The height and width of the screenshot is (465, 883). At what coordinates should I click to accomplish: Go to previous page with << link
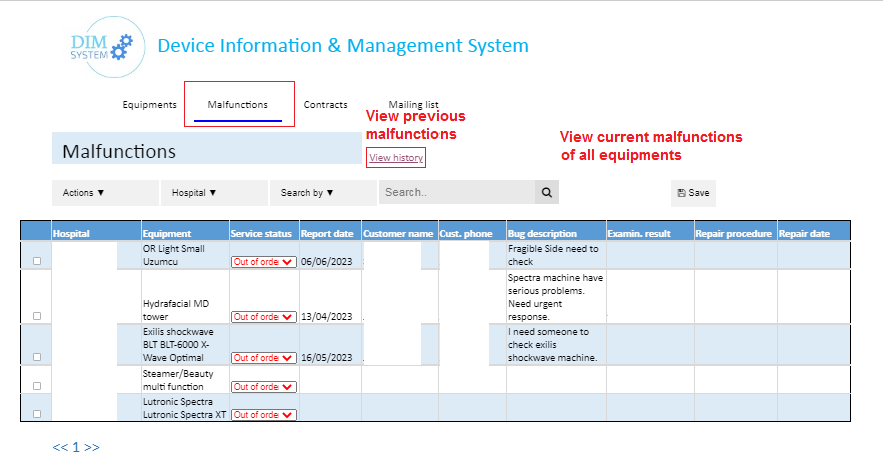(x=60, y=447)
